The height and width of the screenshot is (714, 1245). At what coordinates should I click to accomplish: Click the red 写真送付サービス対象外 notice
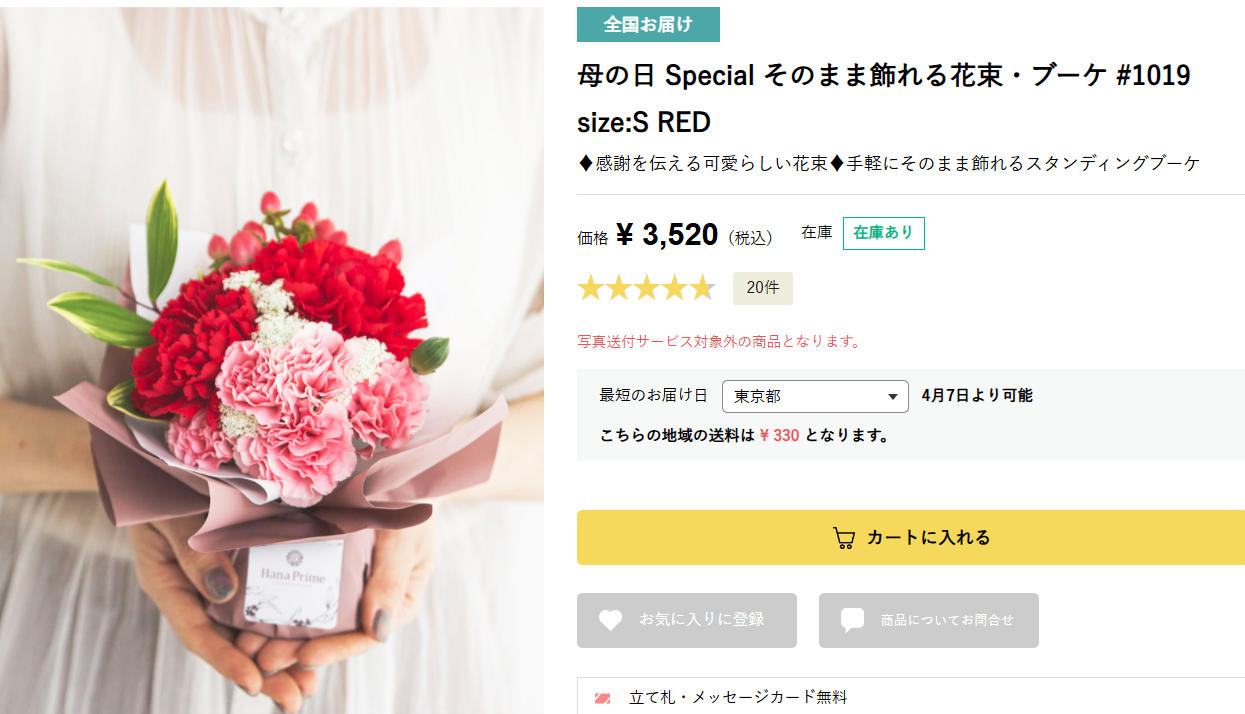pos(719,341)
